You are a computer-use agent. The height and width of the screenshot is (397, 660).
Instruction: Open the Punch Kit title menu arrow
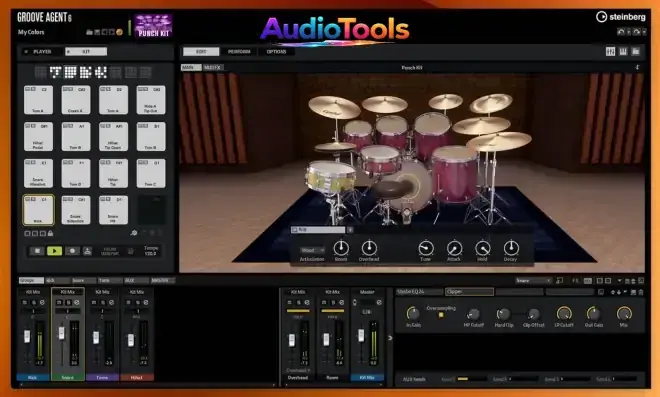coord(637,67)
